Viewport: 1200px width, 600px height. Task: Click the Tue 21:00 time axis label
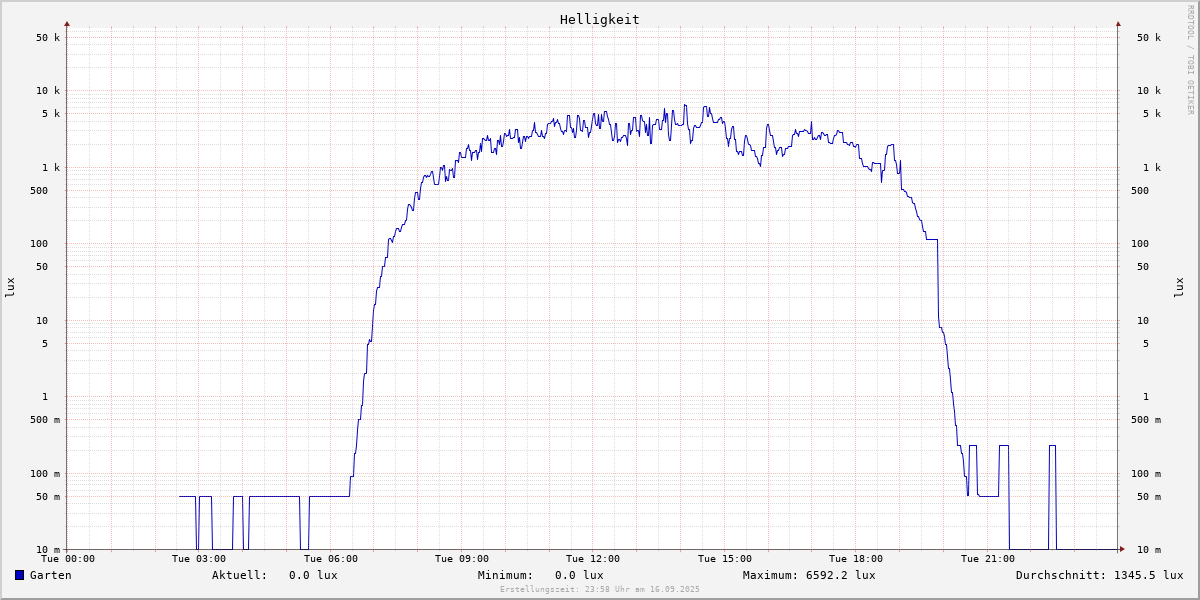point(987,559)
